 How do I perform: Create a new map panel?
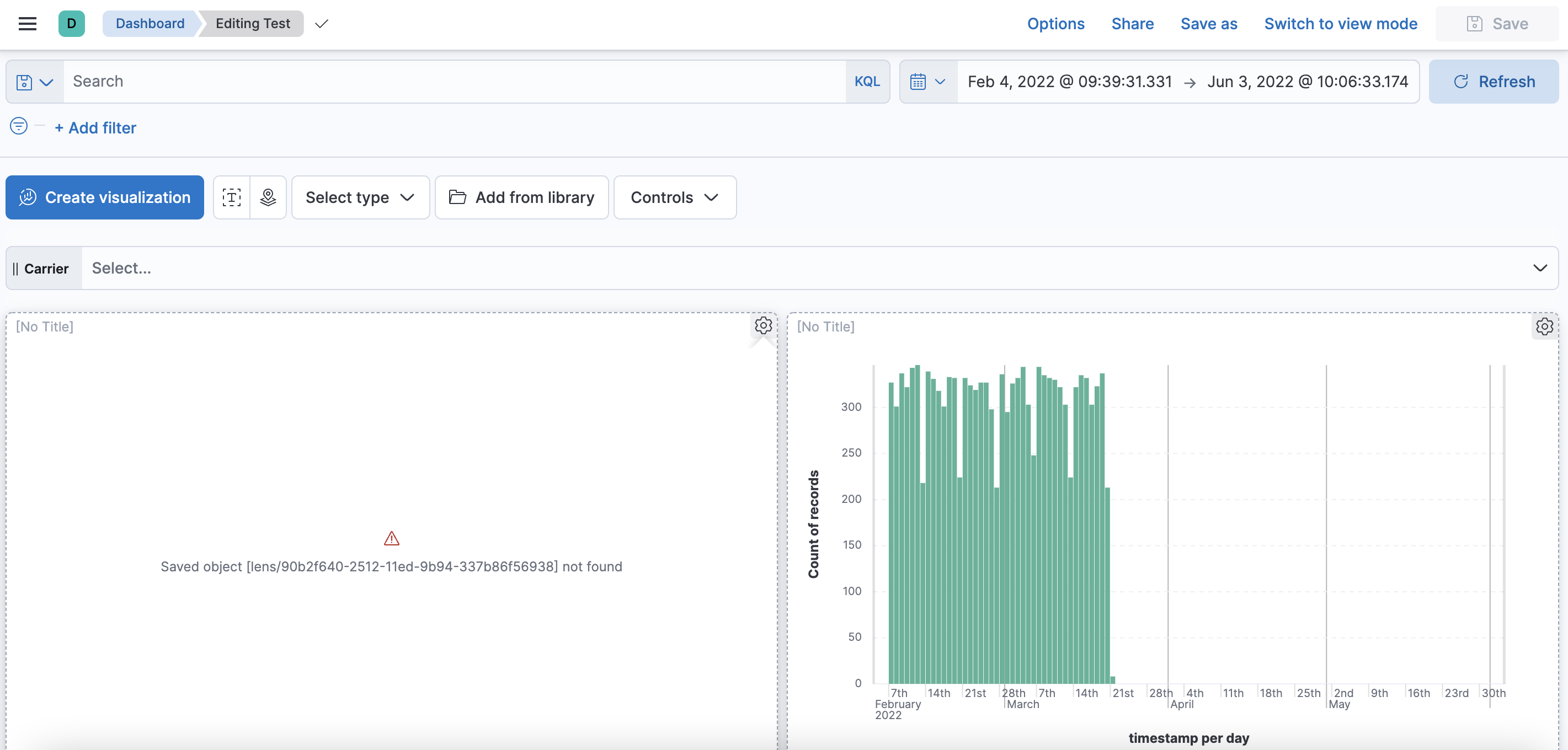tap(268, 197)
